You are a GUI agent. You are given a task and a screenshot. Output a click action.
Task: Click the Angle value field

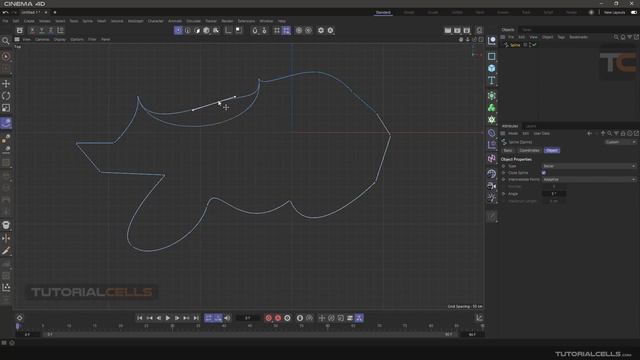(x=554, y=193)
